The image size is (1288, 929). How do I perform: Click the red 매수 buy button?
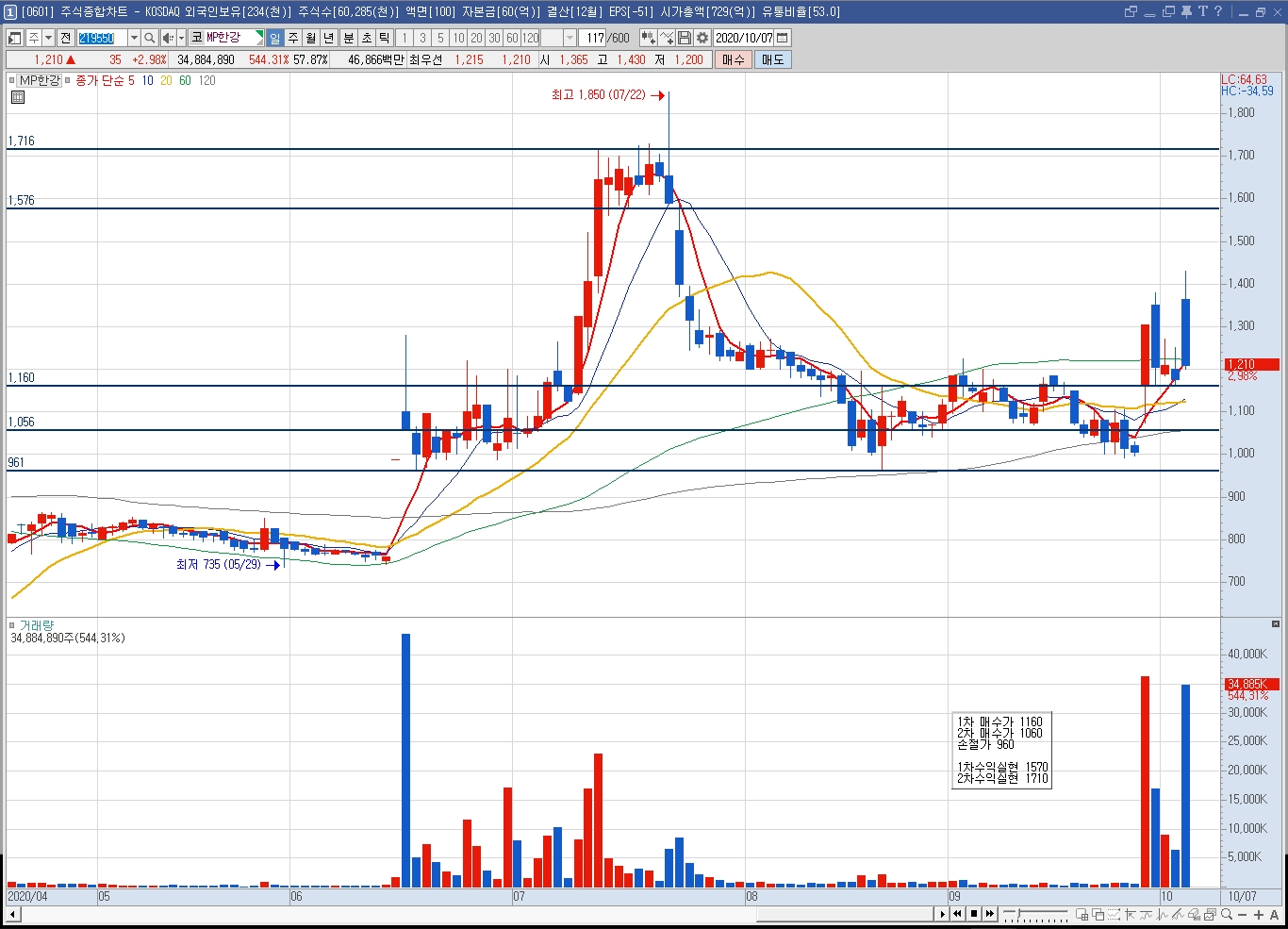click(734, 59)
